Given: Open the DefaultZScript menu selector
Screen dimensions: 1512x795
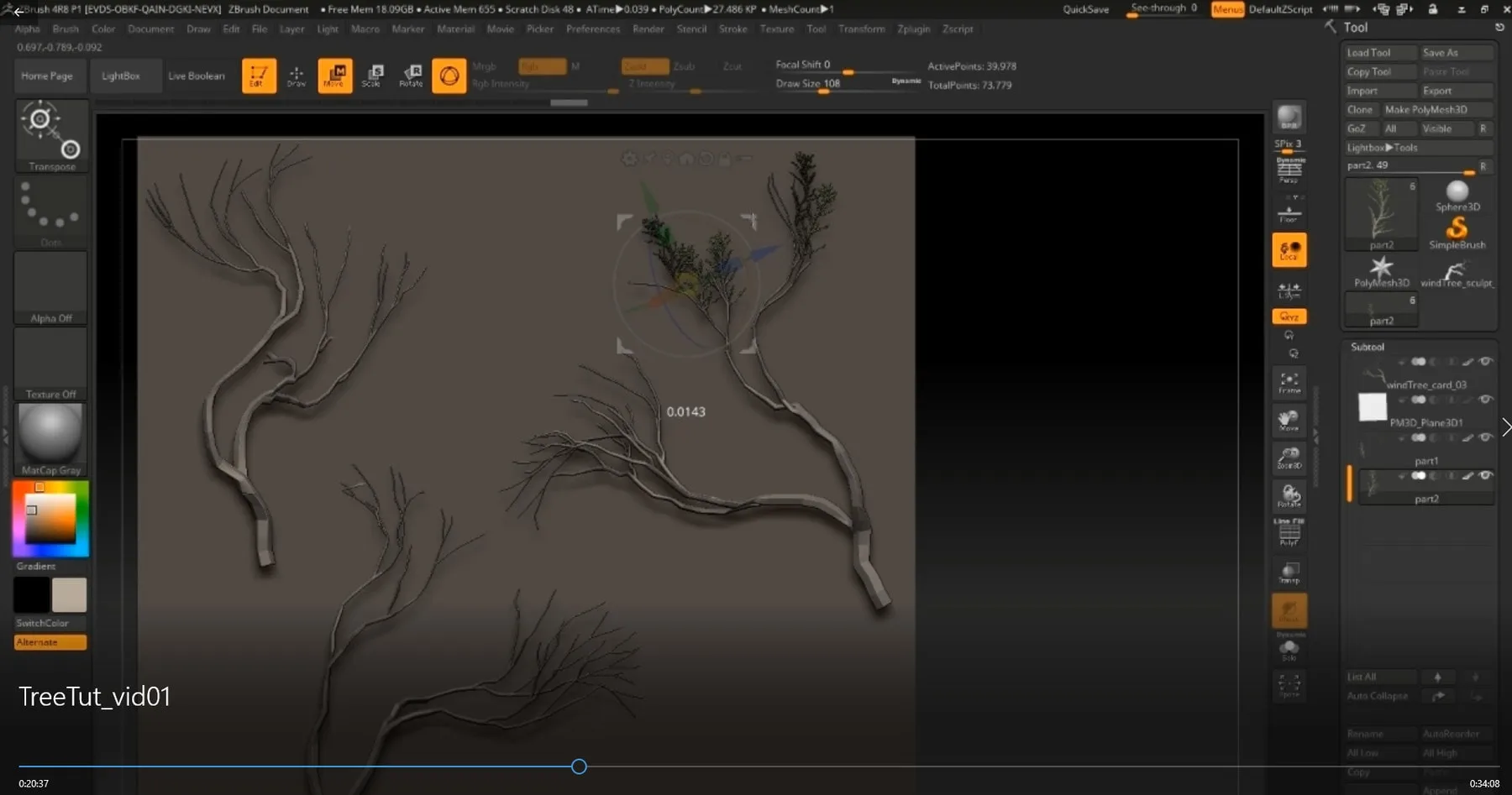Looking at the screenshot, I should pyautogui.click(x=1278, y=9).
